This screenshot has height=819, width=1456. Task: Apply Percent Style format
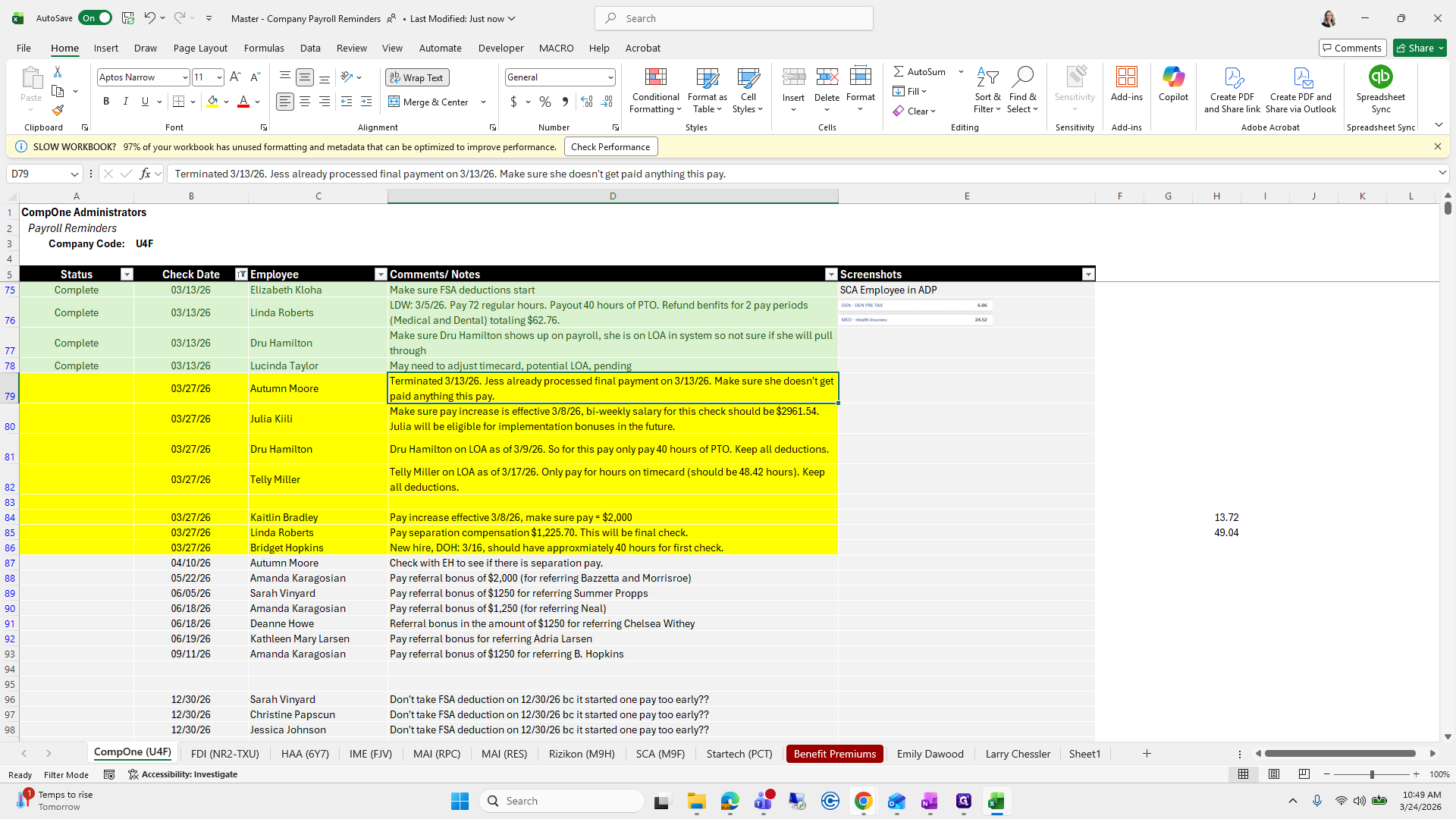pos(545,102)
